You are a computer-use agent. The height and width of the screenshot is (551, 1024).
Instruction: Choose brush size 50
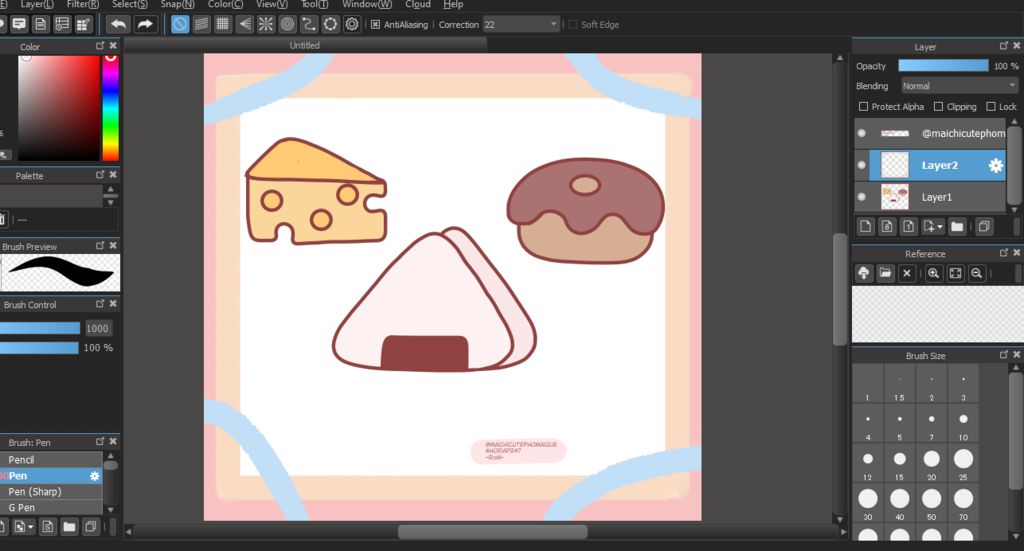coord(931,503)
